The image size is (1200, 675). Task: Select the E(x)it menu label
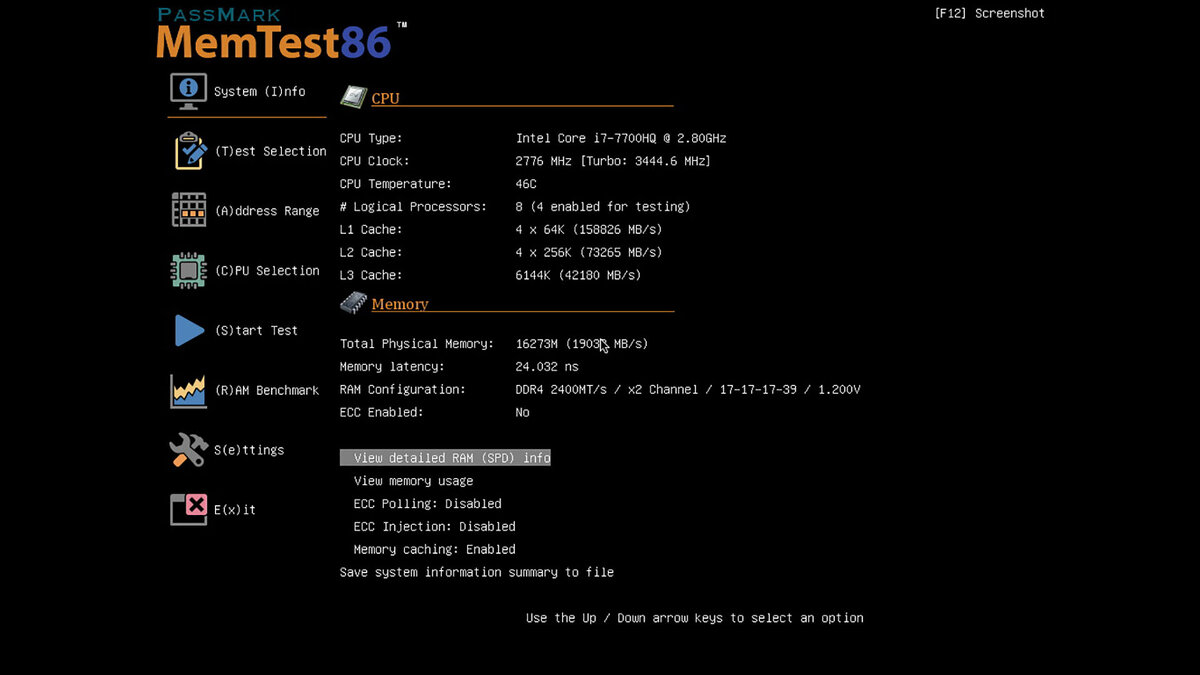[x=235, y=510]
